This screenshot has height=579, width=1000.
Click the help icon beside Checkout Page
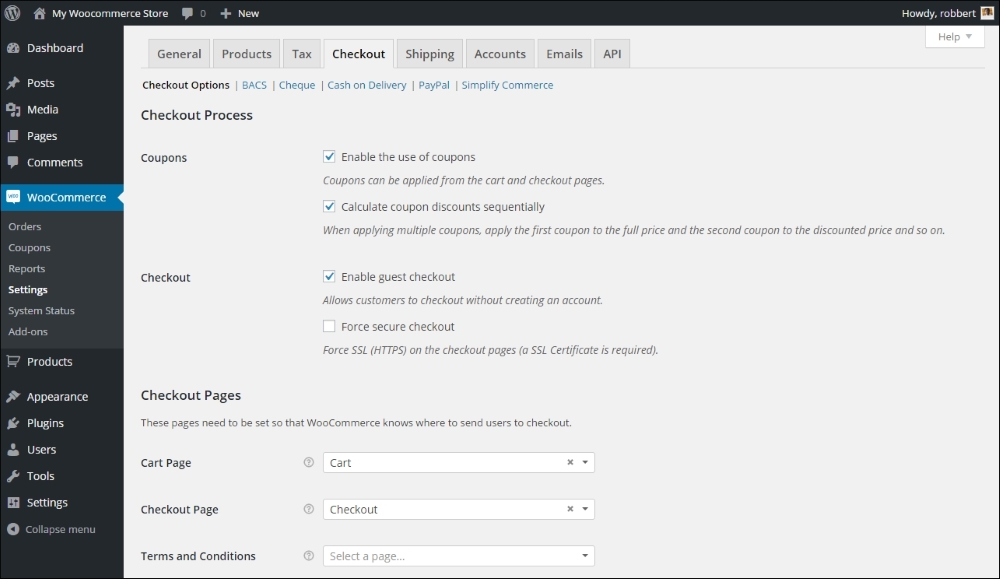308,509
